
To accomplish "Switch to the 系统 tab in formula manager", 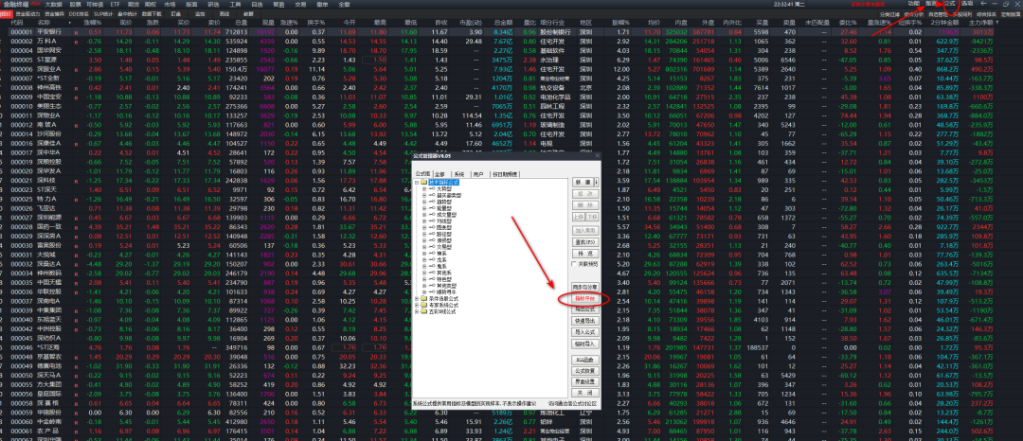I will (x=459, y=174).
